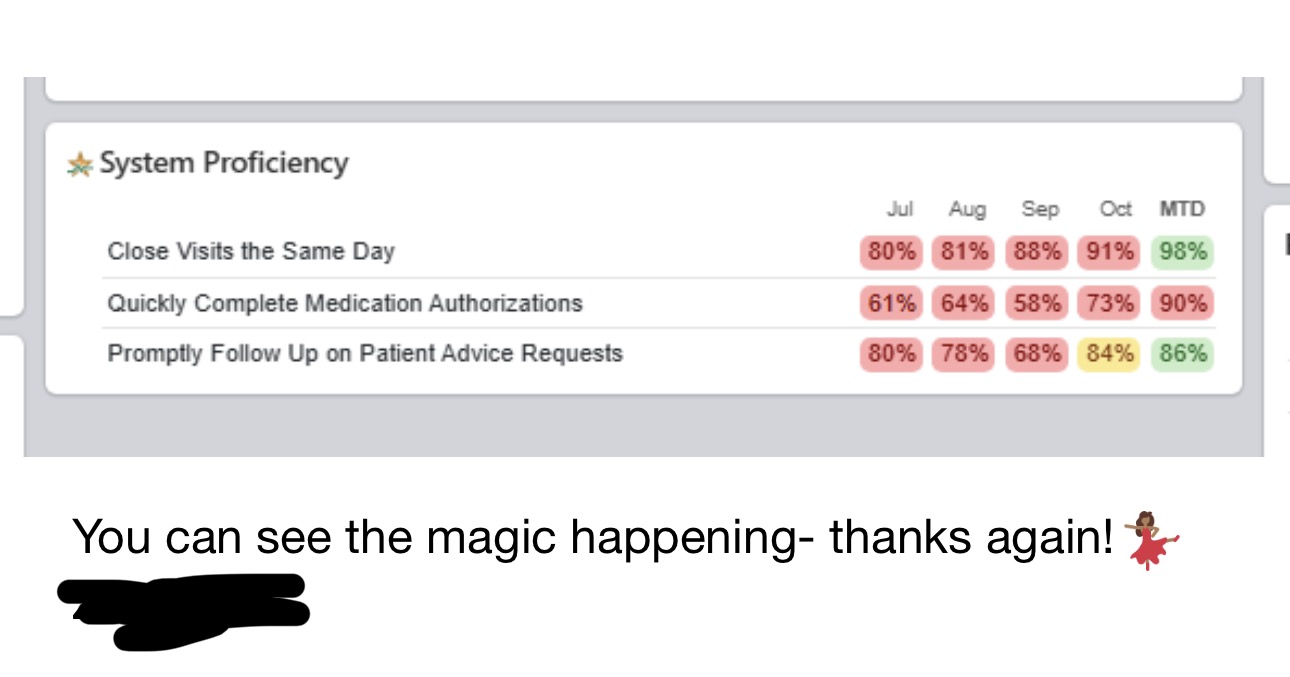Select the Oct column header
1290x677 pixels.
pos(1115,209)
